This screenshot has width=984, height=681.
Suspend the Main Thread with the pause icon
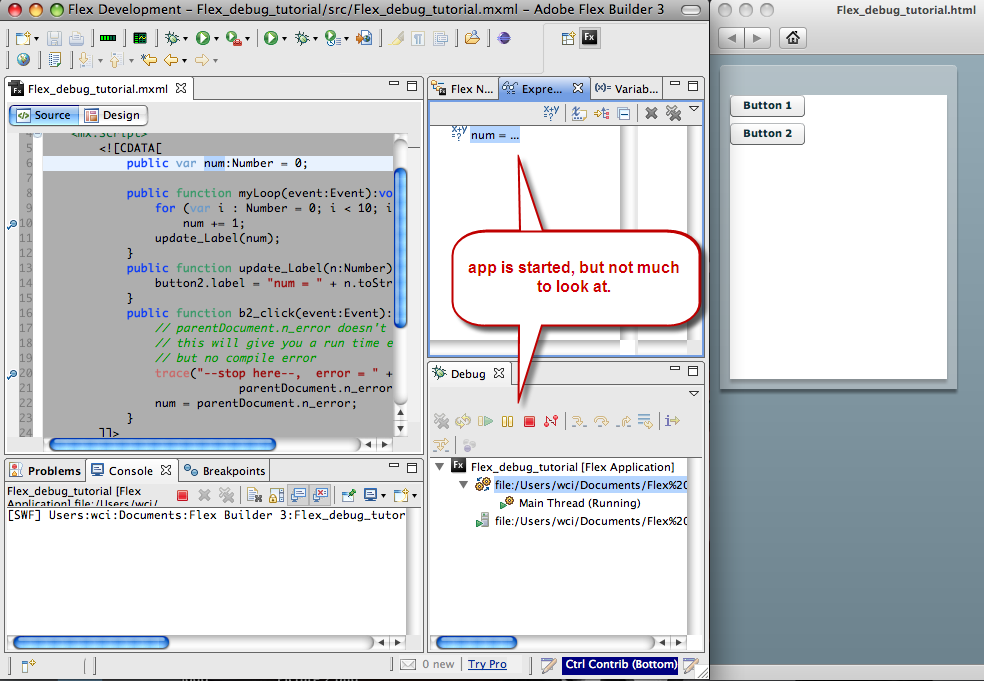(x=507, y=421)
